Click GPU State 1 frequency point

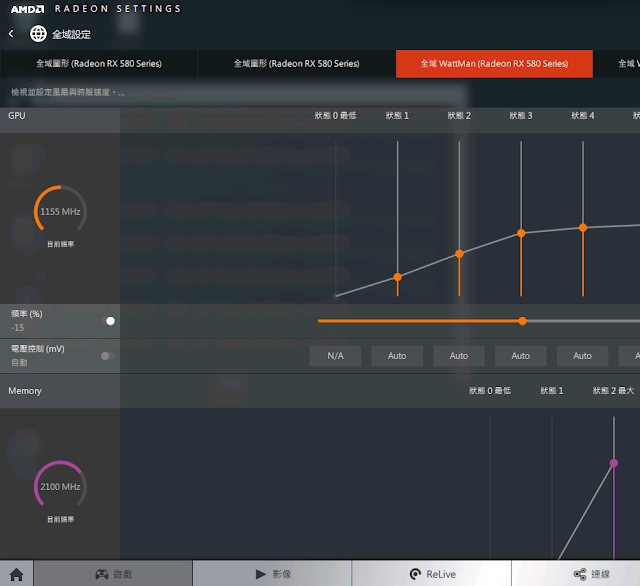(x=398, y=277)
